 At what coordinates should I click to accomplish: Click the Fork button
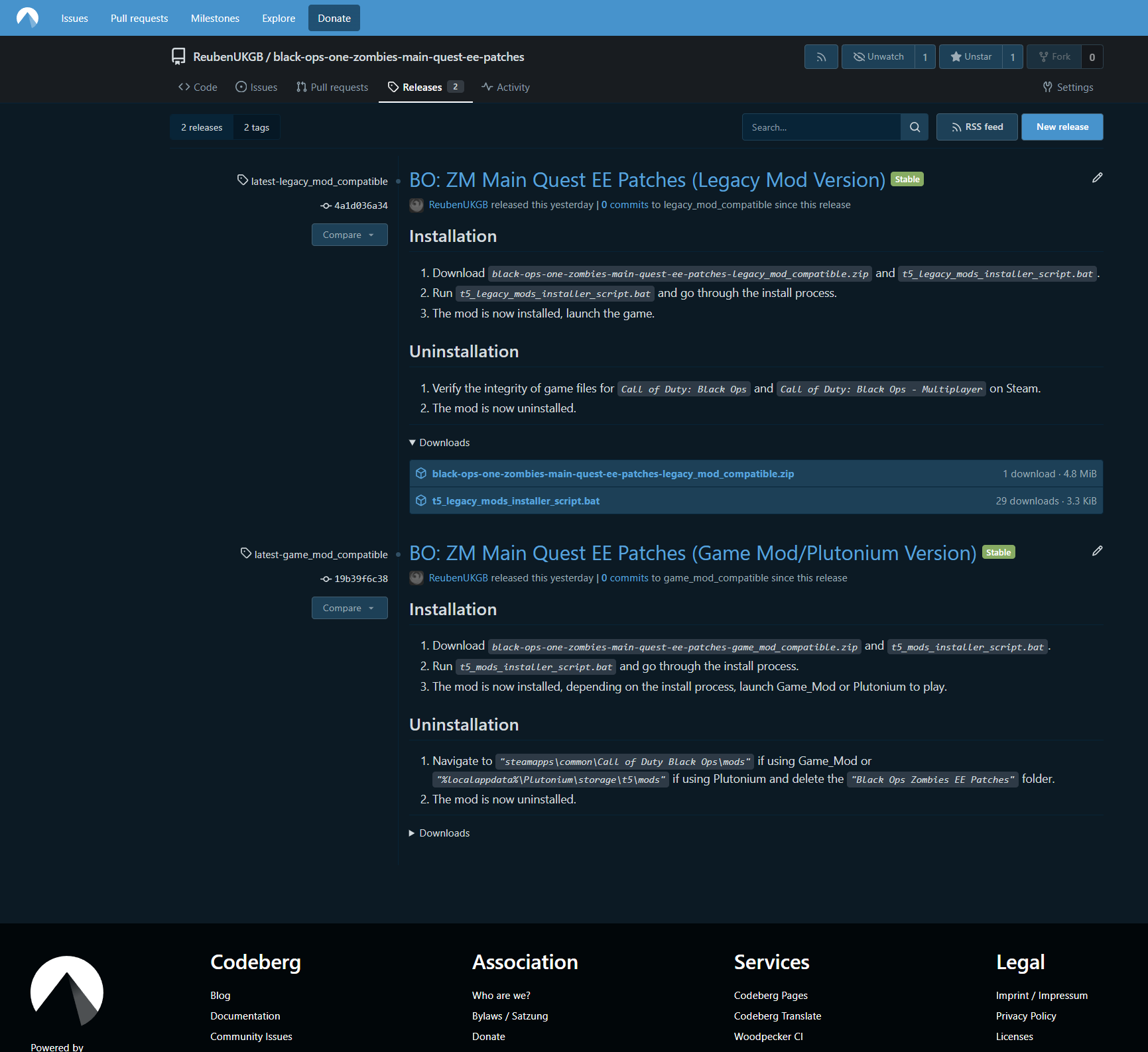tap(1054, 57)
